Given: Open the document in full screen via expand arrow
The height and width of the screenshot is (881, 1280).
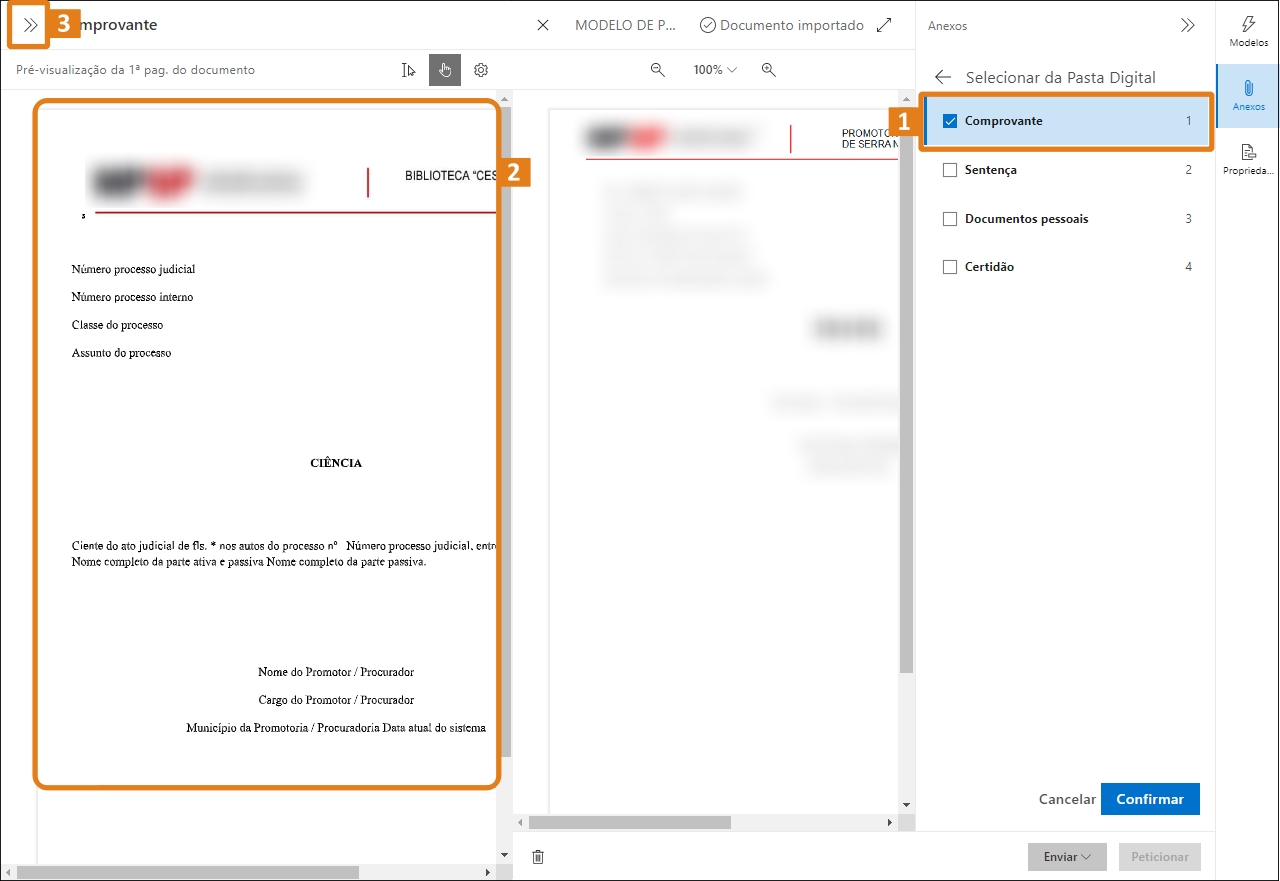Looking at the screenshot, I should click(884, 25).
